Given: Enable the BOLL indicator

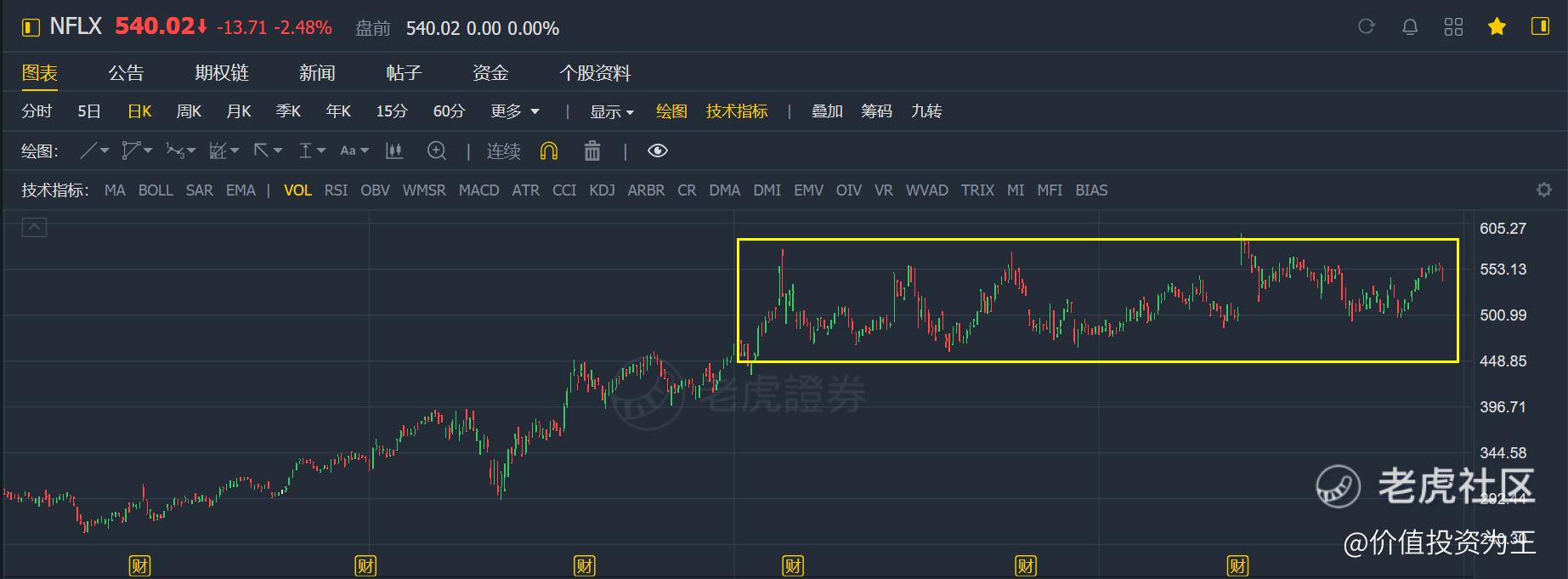Looking at the screenshot, I should point(156,190).
